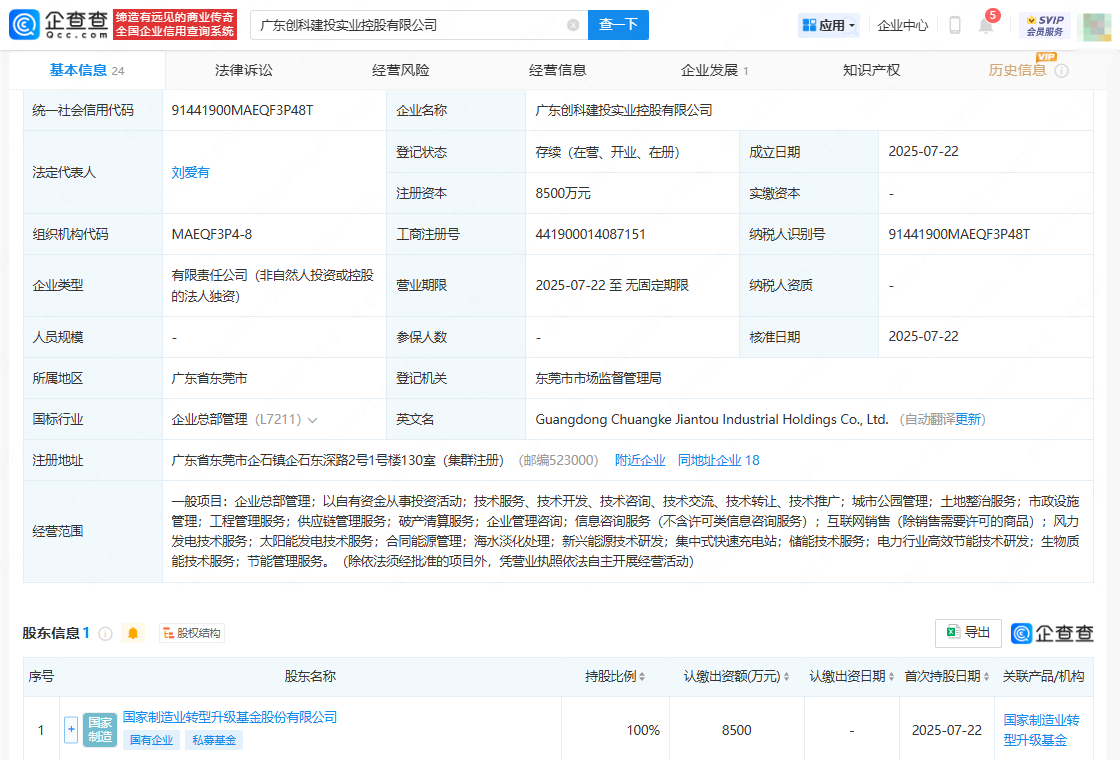1120x760 pixels.
Task: Click the Qcc.com logo icon
Action: click(24, 25)
